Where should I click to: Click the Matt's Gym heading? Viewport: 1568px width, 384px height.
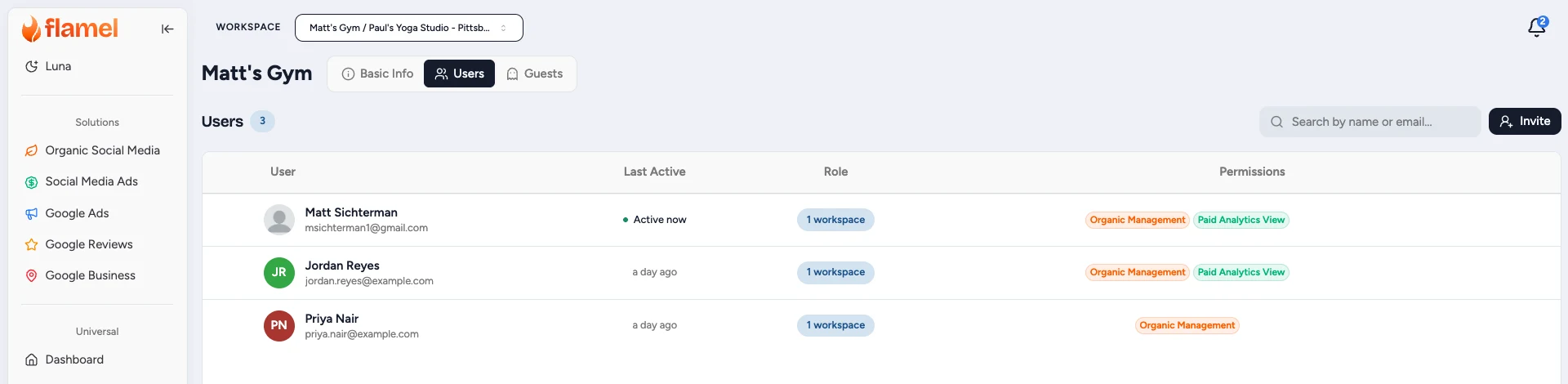pyautogui.click(x=256, y=73)
